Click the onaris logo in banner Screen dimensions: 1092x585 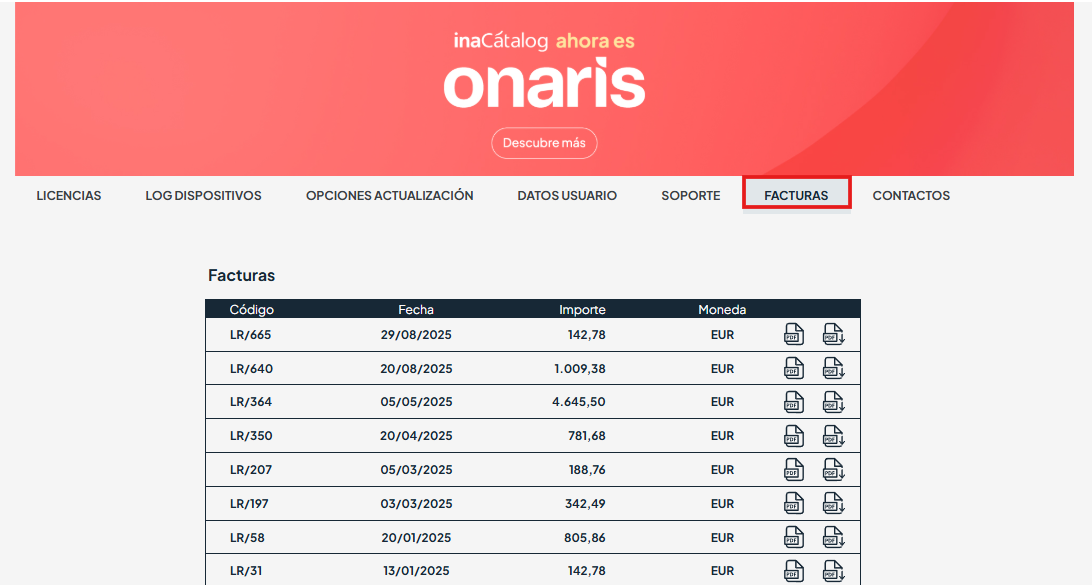point(544,84)
